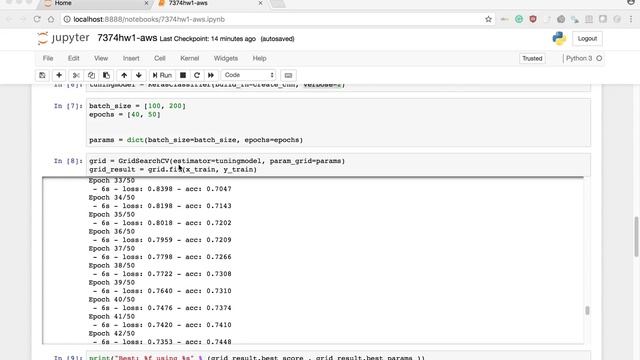Image resolution: width=640 pixels, height=360 pixels.
Task: Click the 'loss: 0.7420 - acc: 0.7410' line
Action: [177, 325]
